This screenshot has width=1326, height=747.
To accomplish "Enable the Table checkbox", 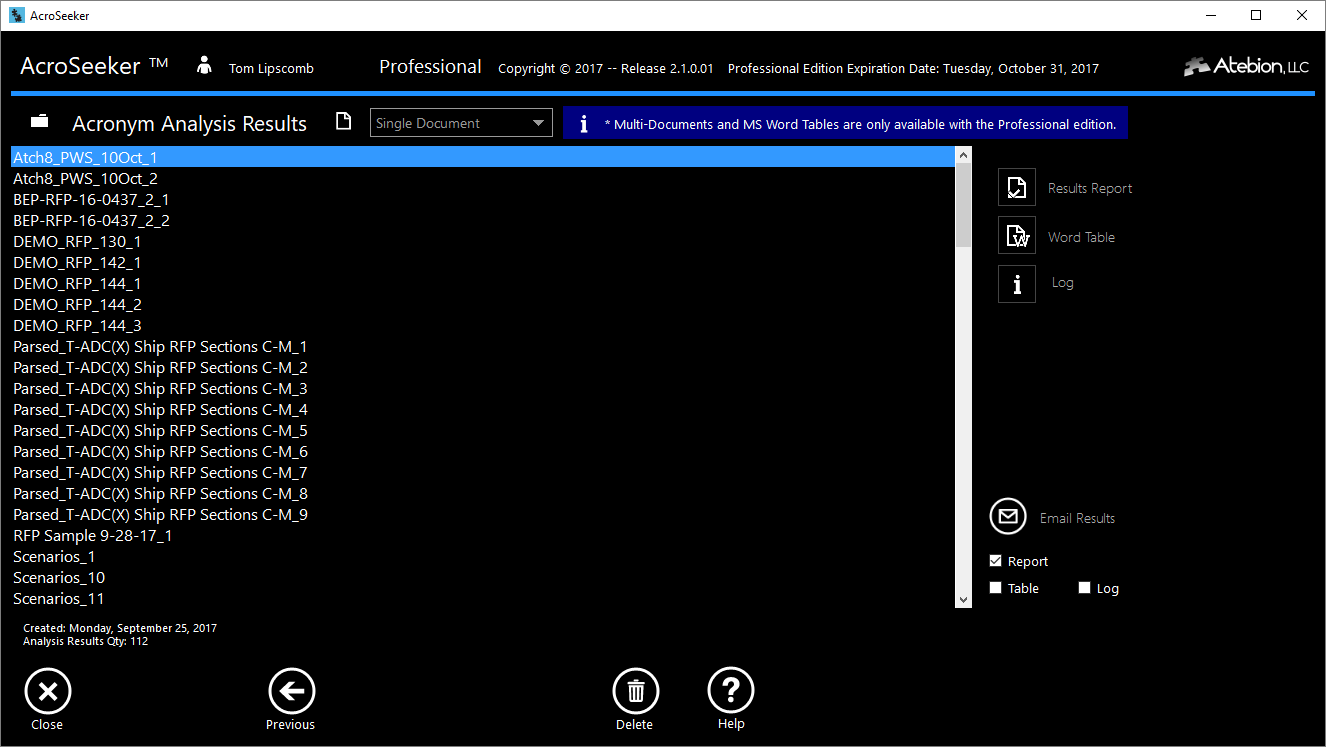I will (x=995, y=588).
